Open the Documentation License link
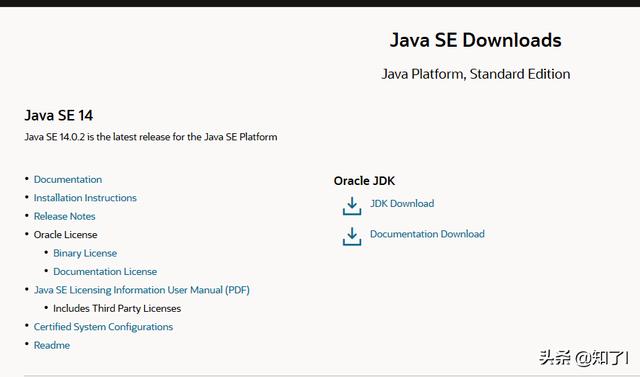Screen dimensions: 640x377 coord(105,271)
